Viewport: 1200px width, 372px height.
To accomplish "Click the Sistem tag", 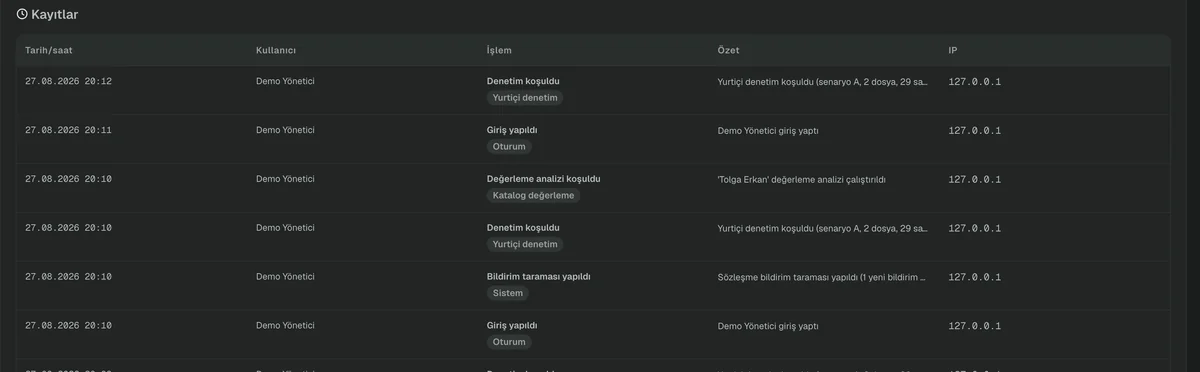I will point(508,294).
